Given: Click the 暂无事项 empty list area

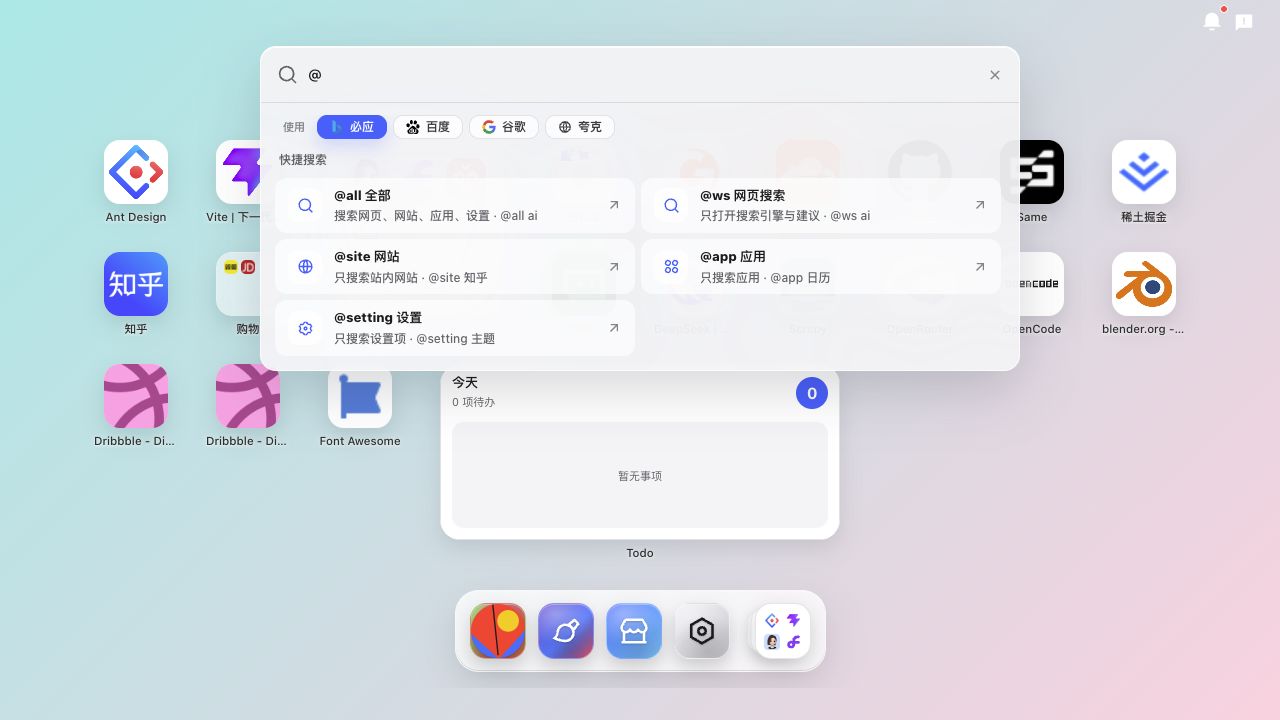Looking at the screenshot, I should coord(640,475).
